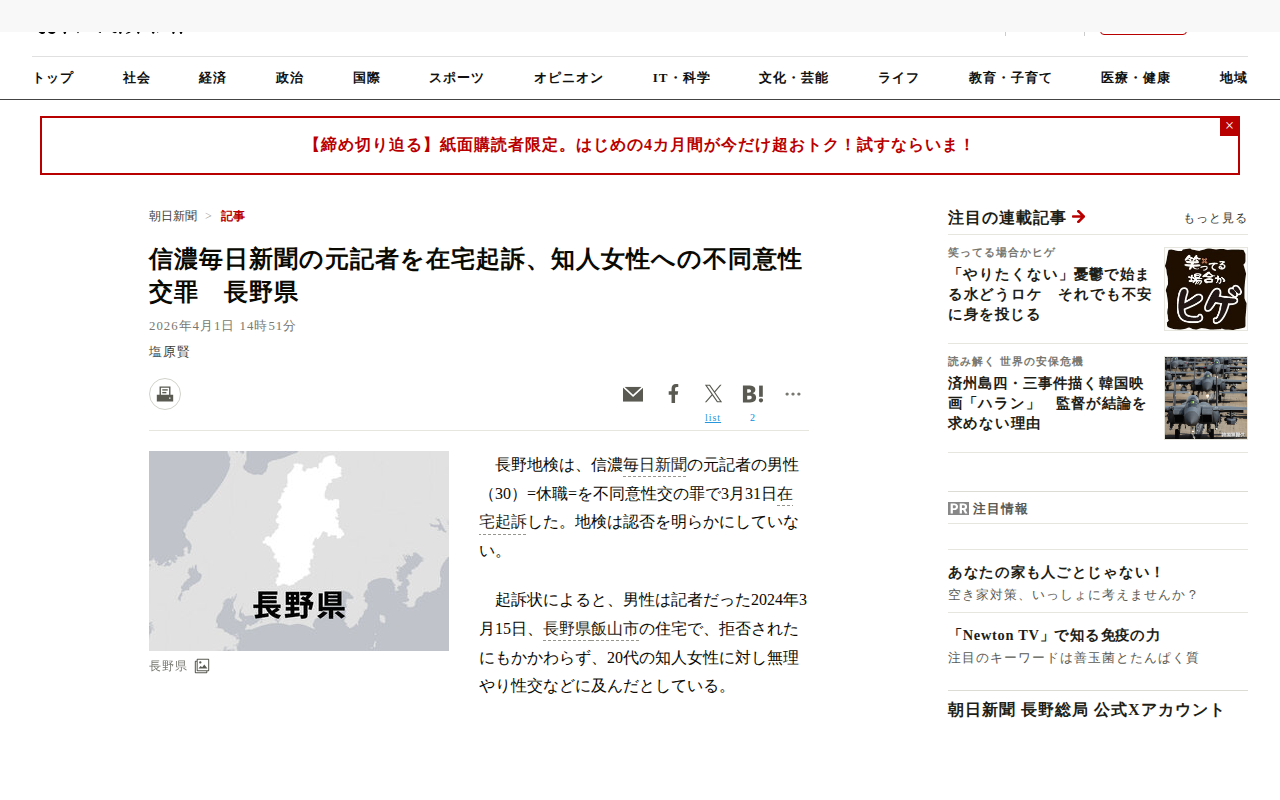Share the article on X
This screenshot has width=1280, height=800.
(x=713, y=394)
